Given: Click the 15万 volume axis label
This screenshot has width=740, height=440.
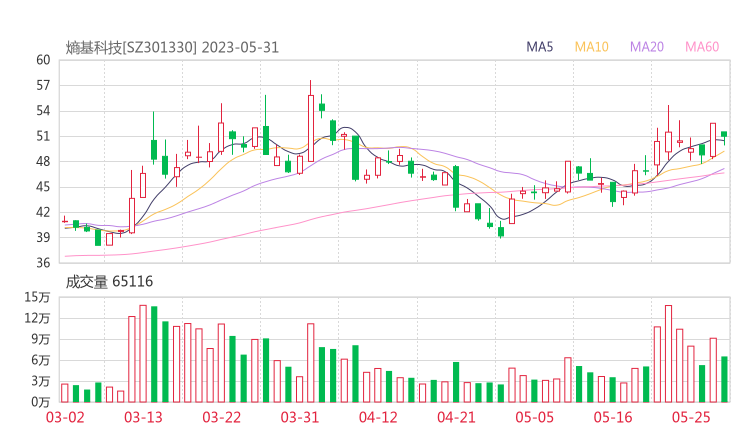Looking at the screenshot, I should click(37, 297).
